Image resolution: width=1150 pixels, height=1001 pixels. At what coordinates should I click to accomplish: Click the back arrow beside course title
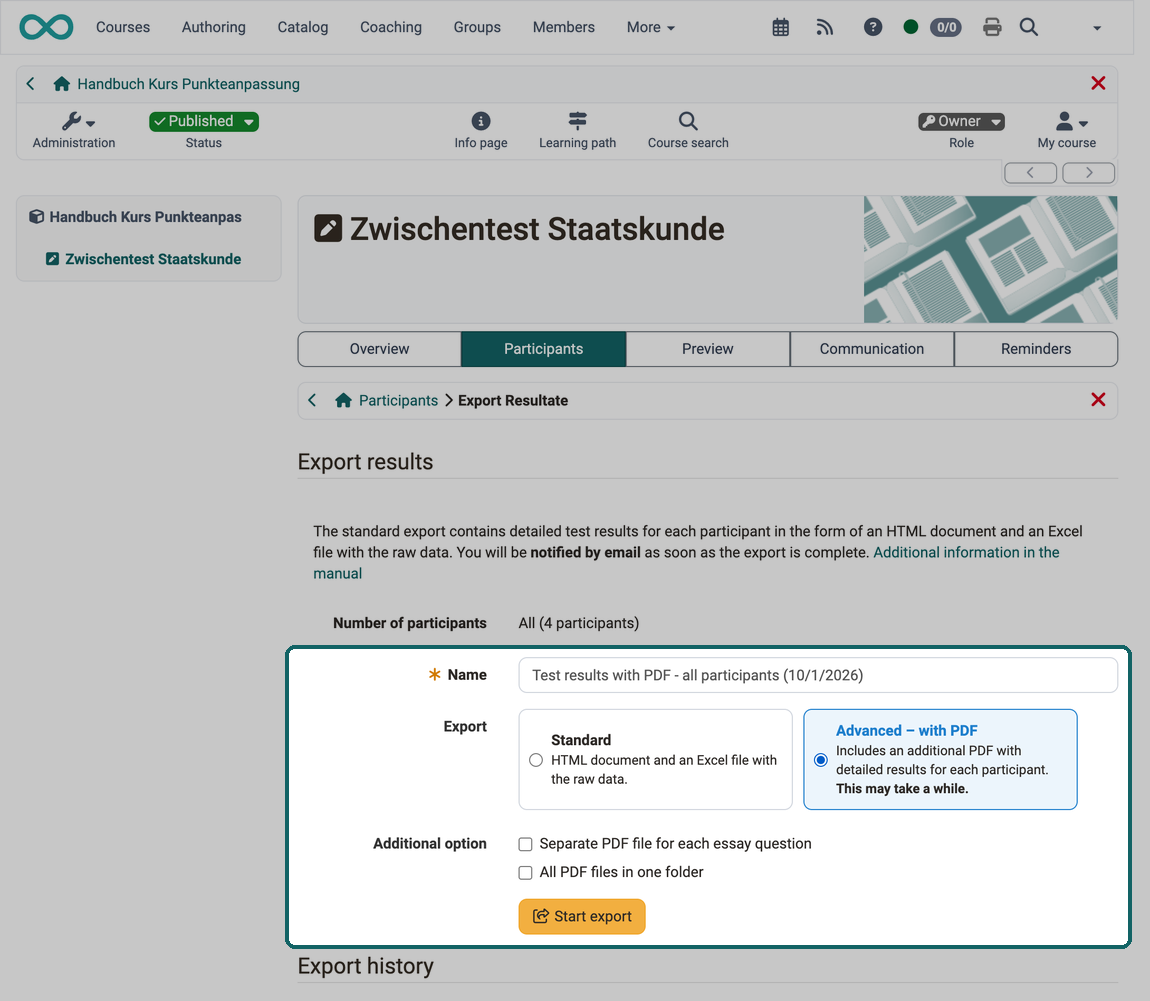point(31,84)
